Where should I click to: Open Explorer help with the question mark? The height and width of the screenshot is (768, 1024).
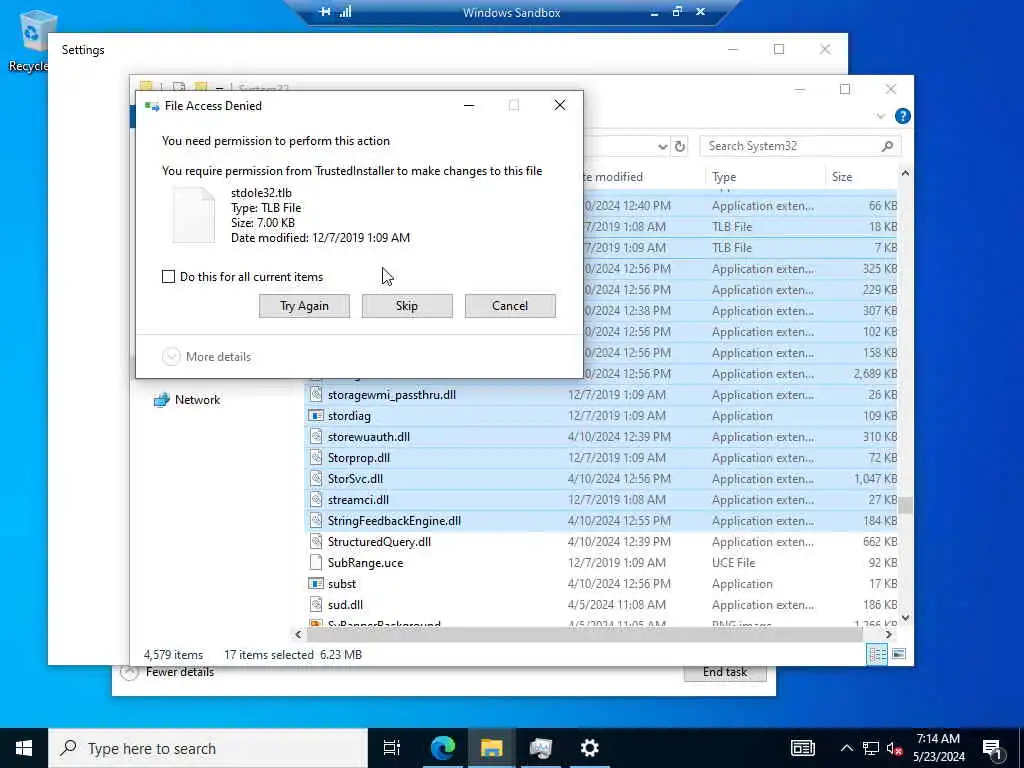click(903, 116)
